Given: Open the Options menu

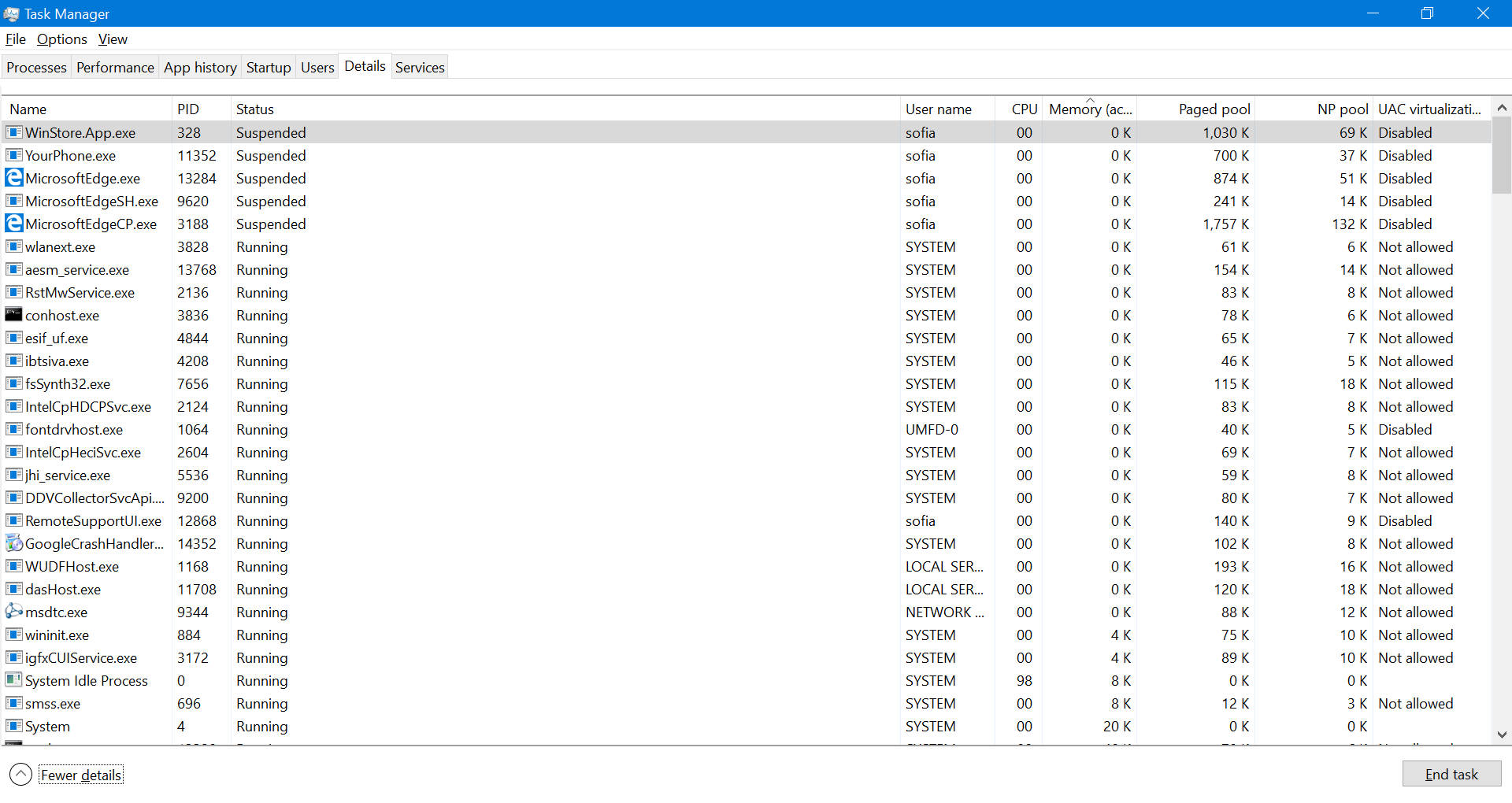Looking at the screenshot, I should pyautogui.click(x=62, y=39).
